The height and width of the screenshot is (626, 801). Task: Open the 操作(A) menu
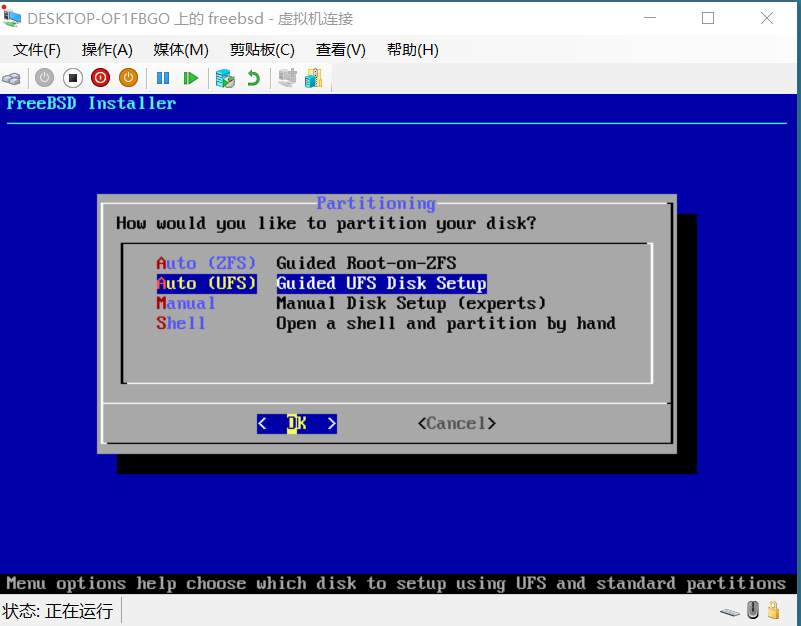point(107,50)
